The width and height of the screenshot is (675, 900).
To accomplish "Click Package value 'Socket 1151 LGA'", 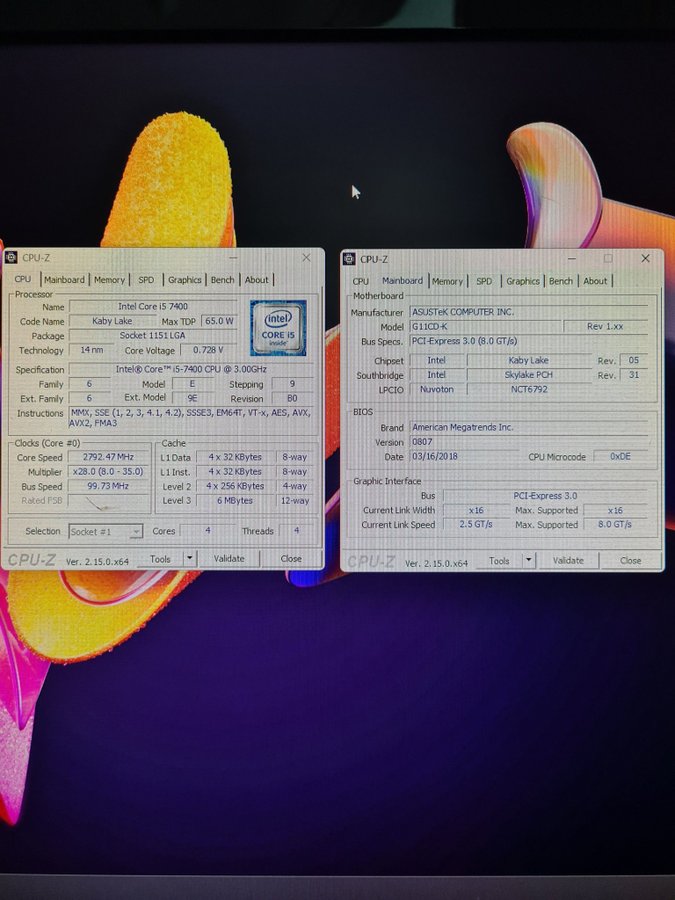I will point(153,335).
